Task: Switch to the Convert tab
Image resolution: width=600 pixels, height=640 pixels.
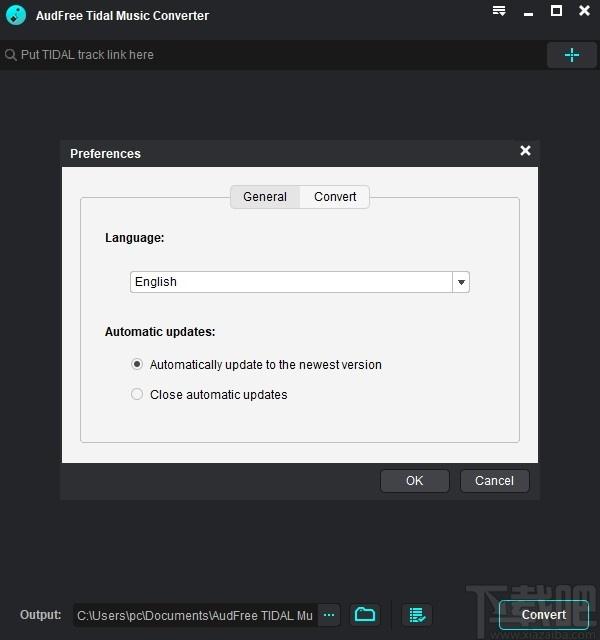Action: pyautogui.click(x=335, y=197)
